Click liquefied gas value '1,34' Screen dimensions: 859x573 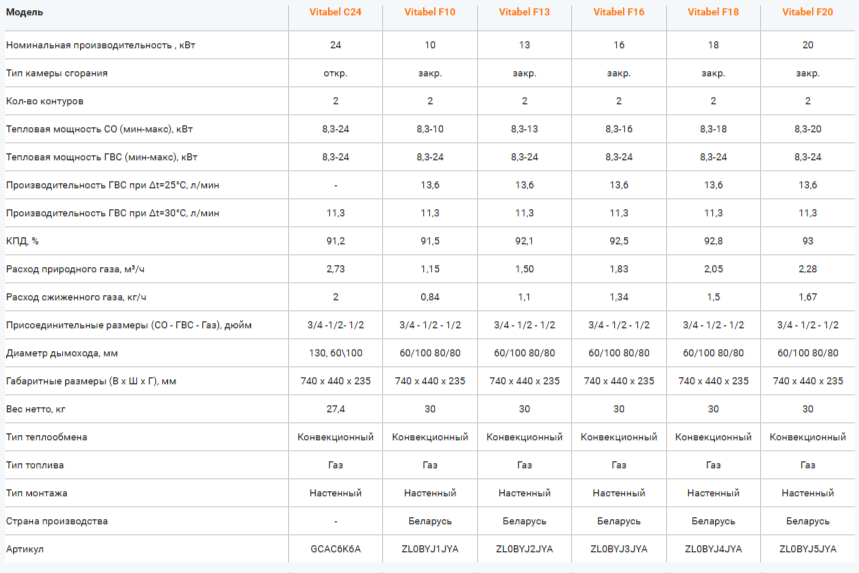[x=619, y=297]
